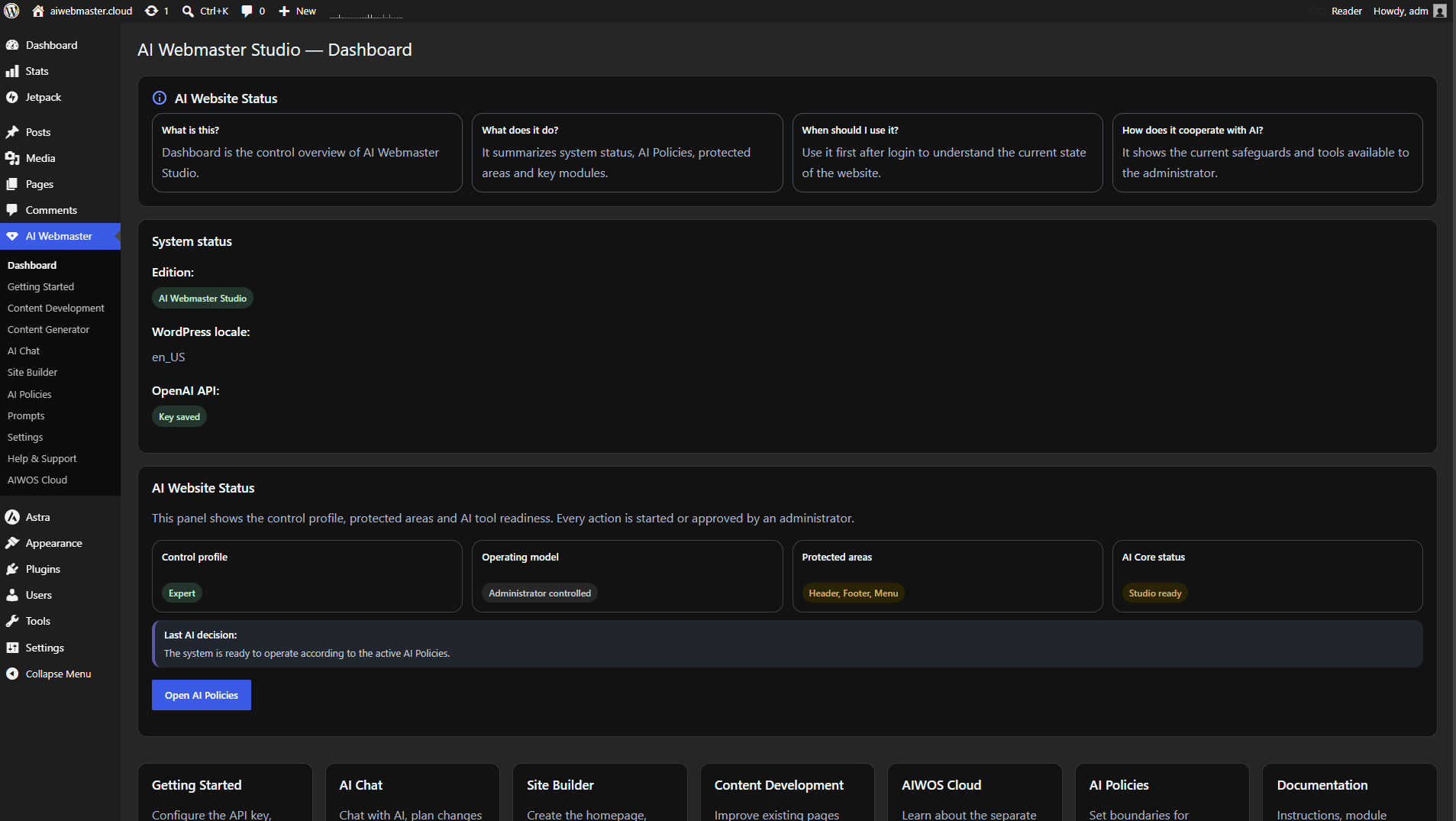Click the admin user avatar
The width and height of the screenshot is (1456, 821).
(1440, 11)
